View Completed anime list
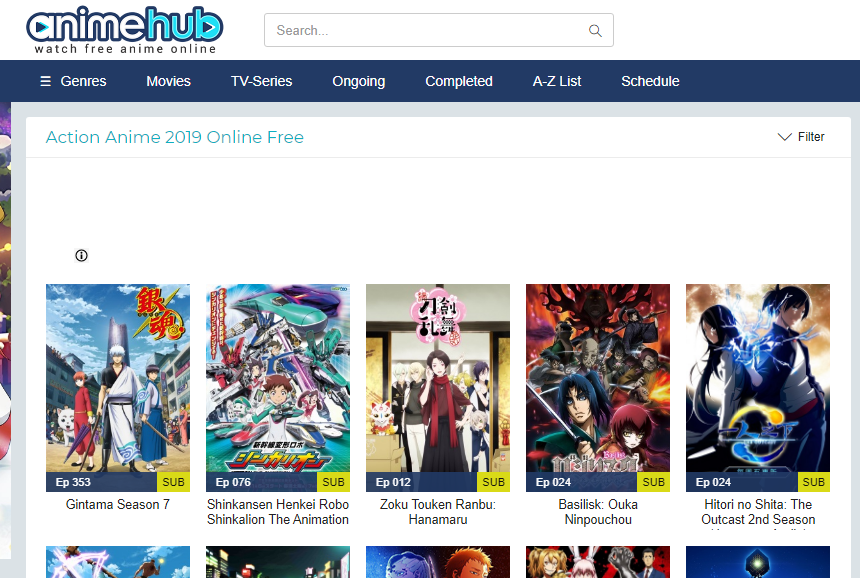Viewport: 860px width, 578px height. pyautogui.click(x=459, y=81)
